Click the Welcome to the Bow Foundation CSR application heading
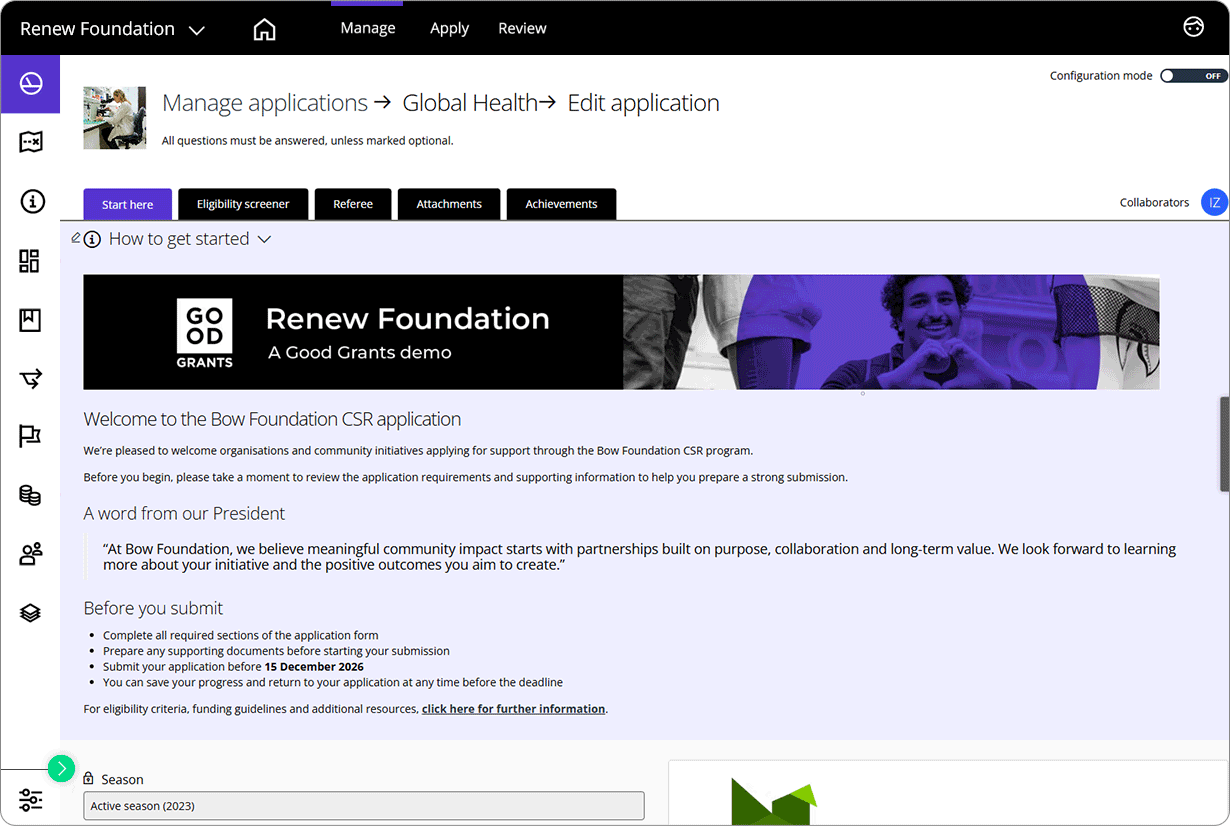This screenshot has width=1230, height=828. [272, 419]
